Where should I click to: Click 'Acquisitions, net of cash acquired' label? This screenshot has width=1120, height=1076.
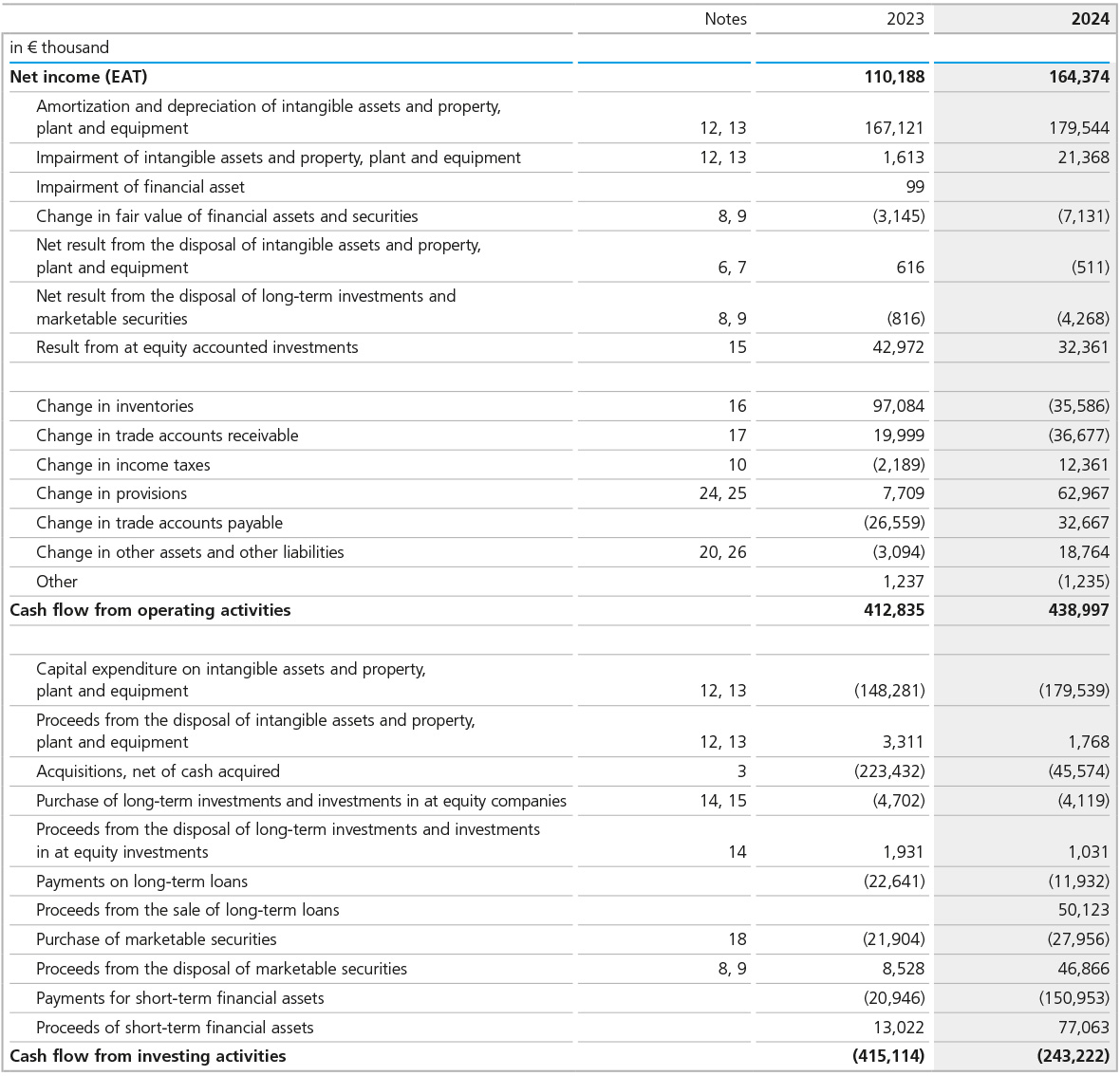[x=158, y=771]
